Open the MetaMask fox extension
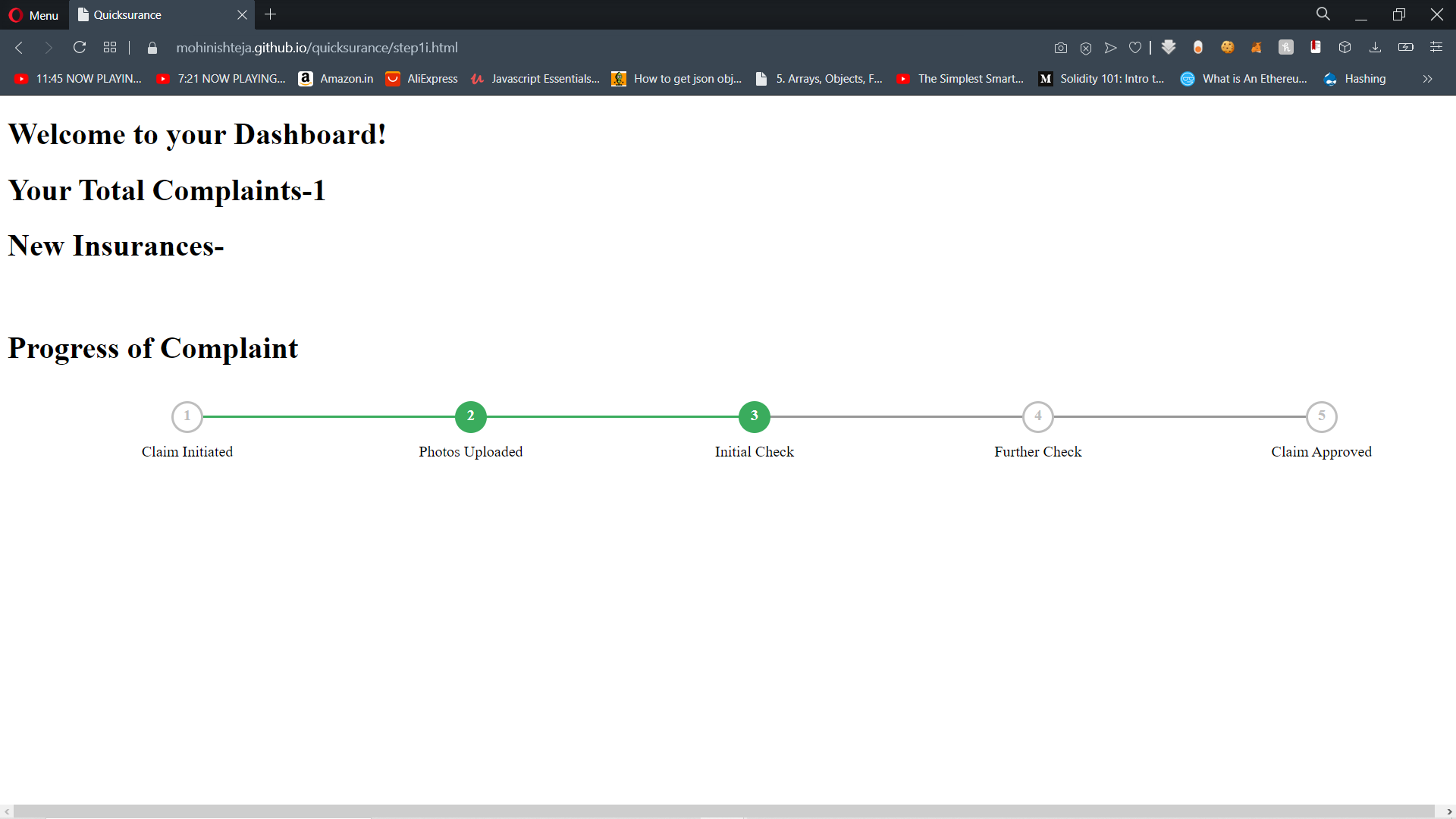 click(x=1257, y=48)
